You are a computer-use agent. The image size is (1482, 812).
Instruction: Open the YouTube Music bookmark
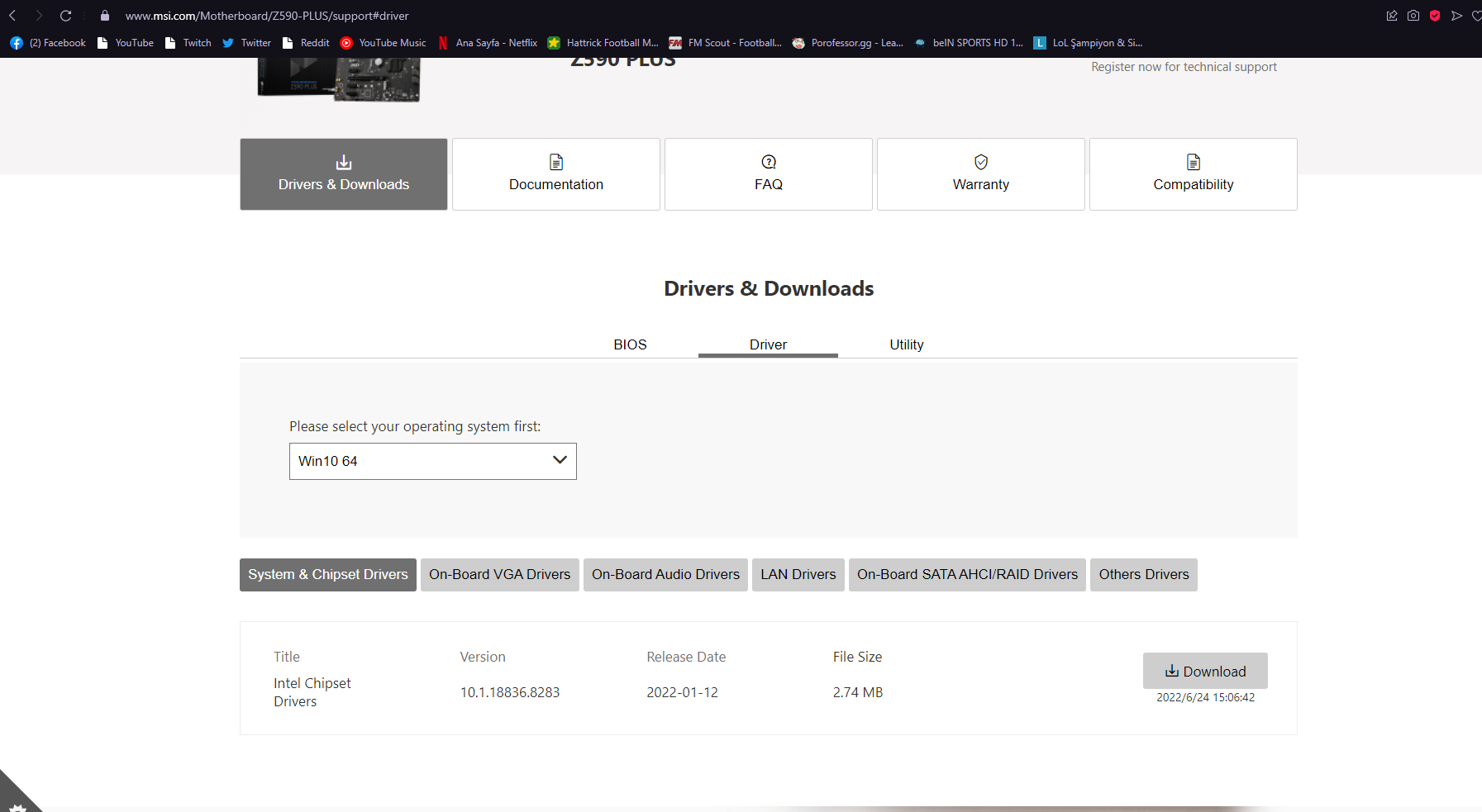point(384,43)
